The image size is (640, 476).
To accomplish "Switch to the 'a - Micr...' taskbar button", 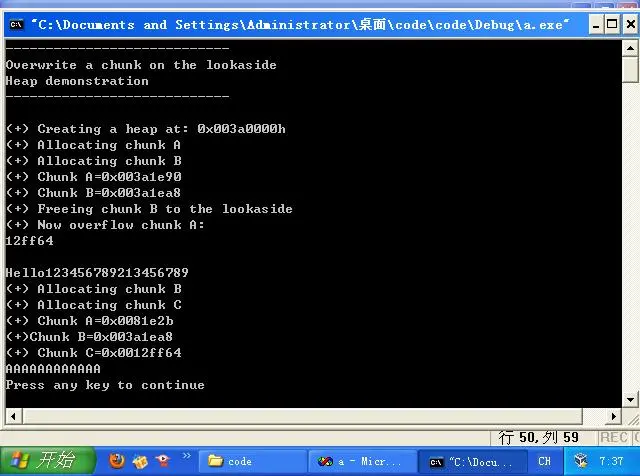I will [x=362, y=462].
